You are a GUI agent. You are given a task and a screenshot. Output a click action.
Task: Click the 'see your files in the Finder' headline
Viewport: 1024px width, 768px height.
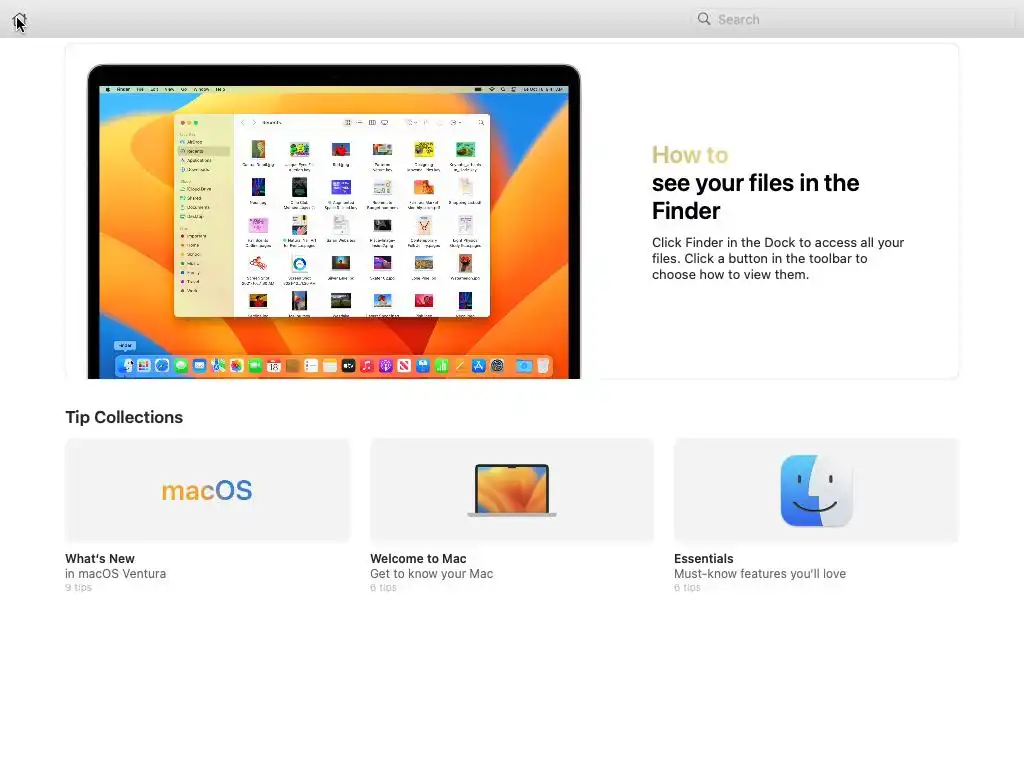pyautogui.click(x=755, y=197)
